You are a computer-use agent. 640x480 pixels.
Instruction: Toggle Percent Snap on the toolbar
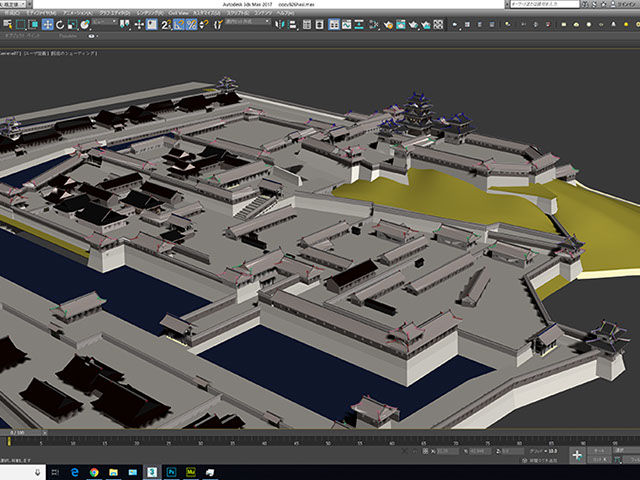click(191, 25)
